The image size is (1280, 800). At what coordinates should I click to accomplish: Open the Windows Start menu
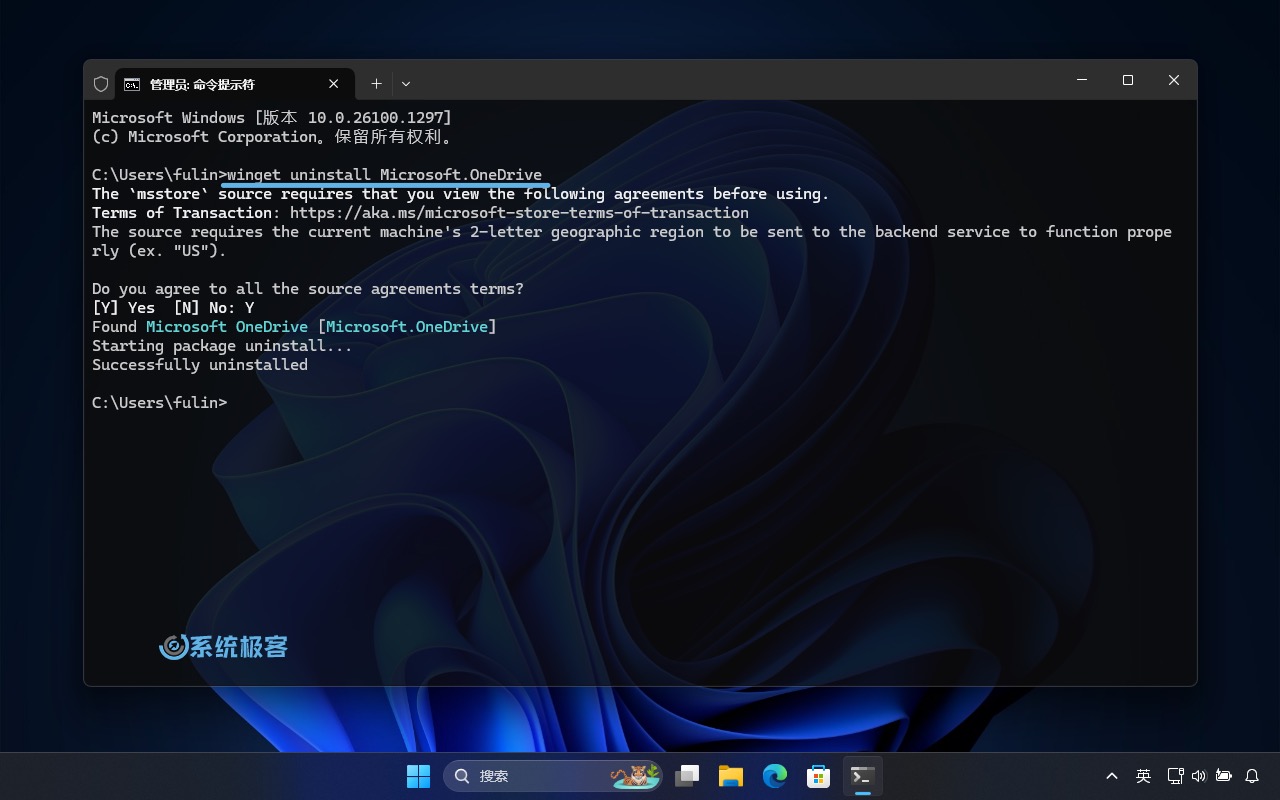pos(418,776)
